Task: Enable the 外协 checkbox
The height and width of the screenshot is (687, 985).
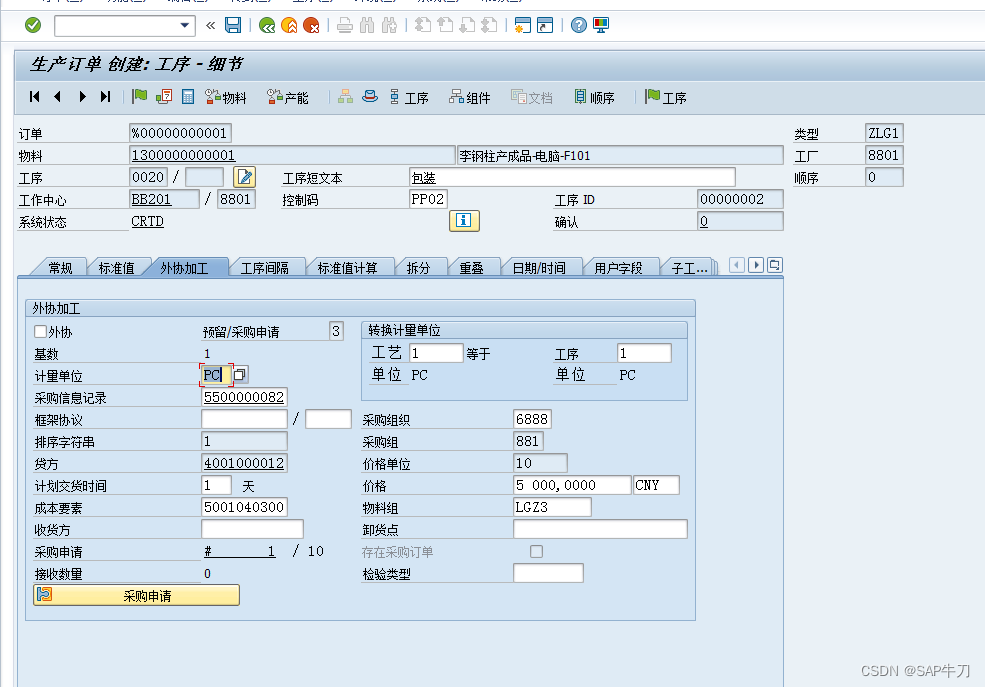Action: [x=38, y=331]
